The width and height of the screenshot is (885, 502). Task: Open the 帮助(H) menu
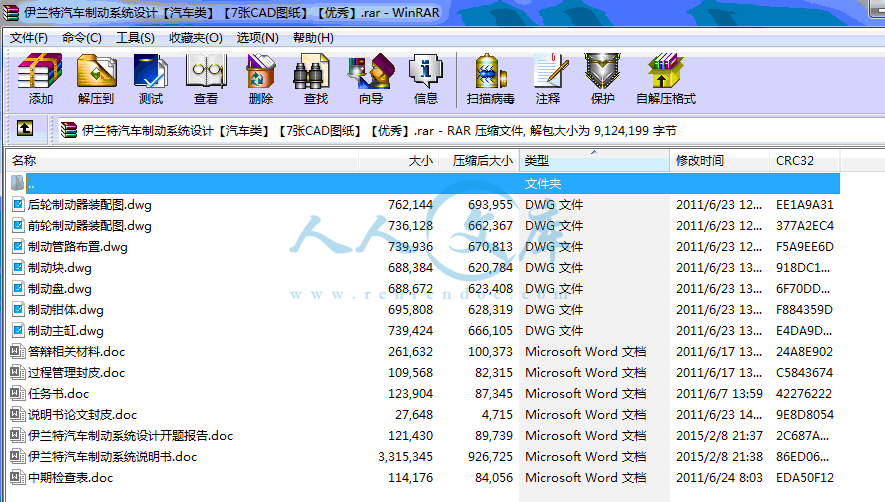pyautogui.click(x=313, y=38)
